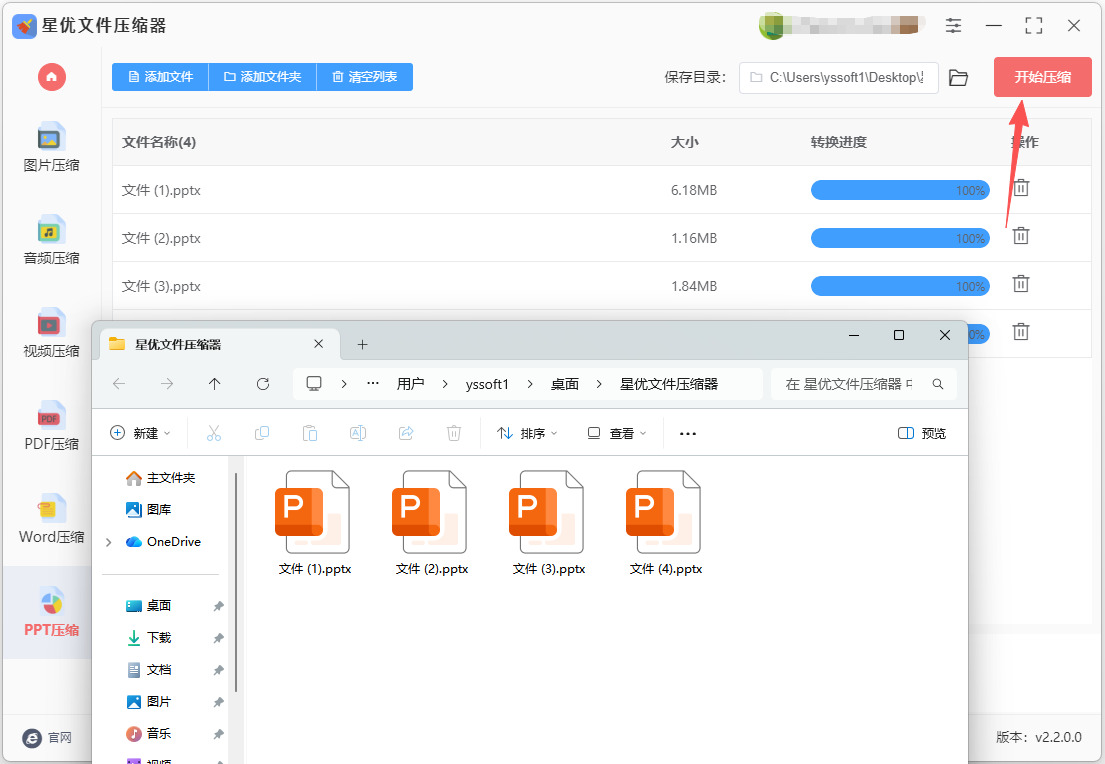Go up one folder in Explorer

tap(215, 384)
